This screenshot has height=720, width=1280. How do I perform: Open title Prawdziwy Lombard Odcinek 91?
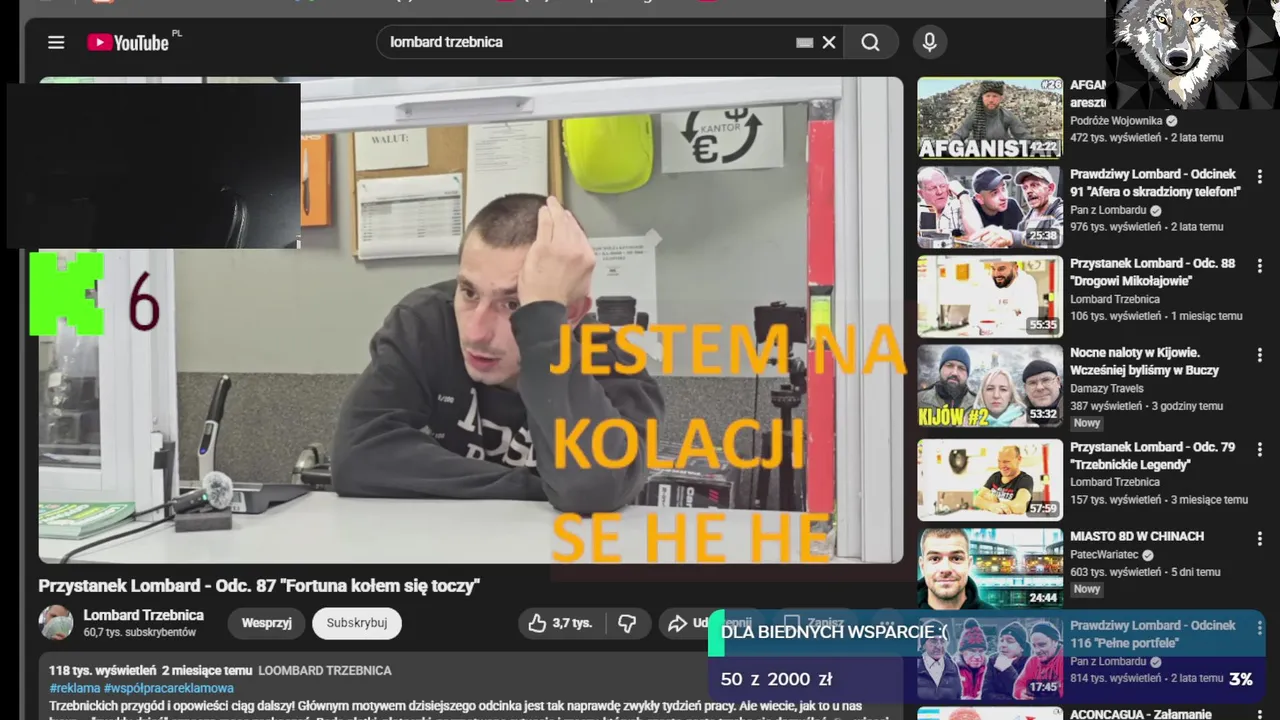coord(1155,183)
